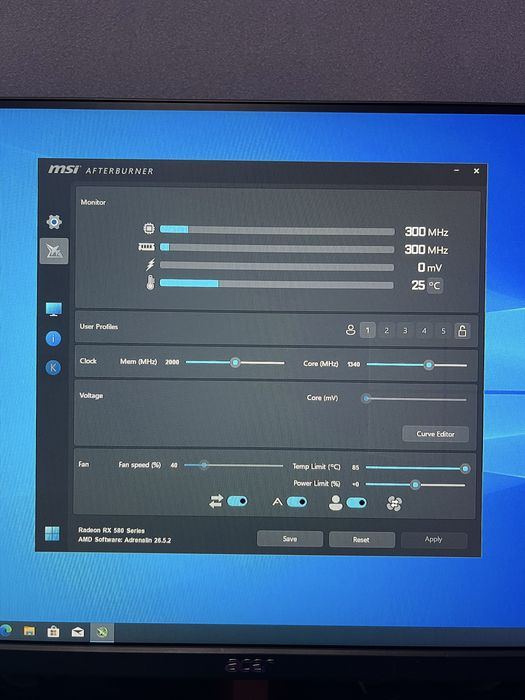Open Afterburner settings gear icon
Image resolution: width=525 pixels, height=700 pixels.
click(x=54, y=222)
